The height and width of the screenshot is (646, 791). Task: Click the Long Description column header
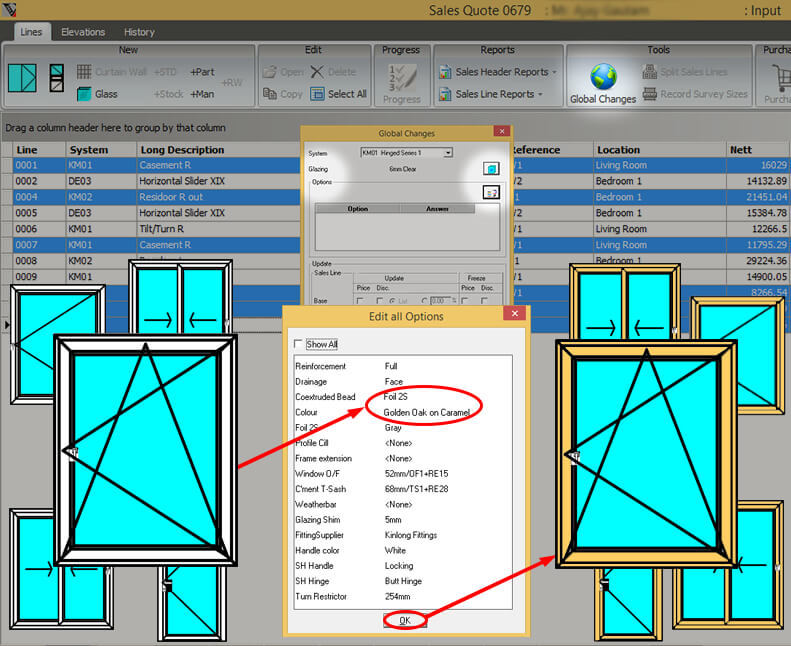pyautogui.click(x=182, y=150)
